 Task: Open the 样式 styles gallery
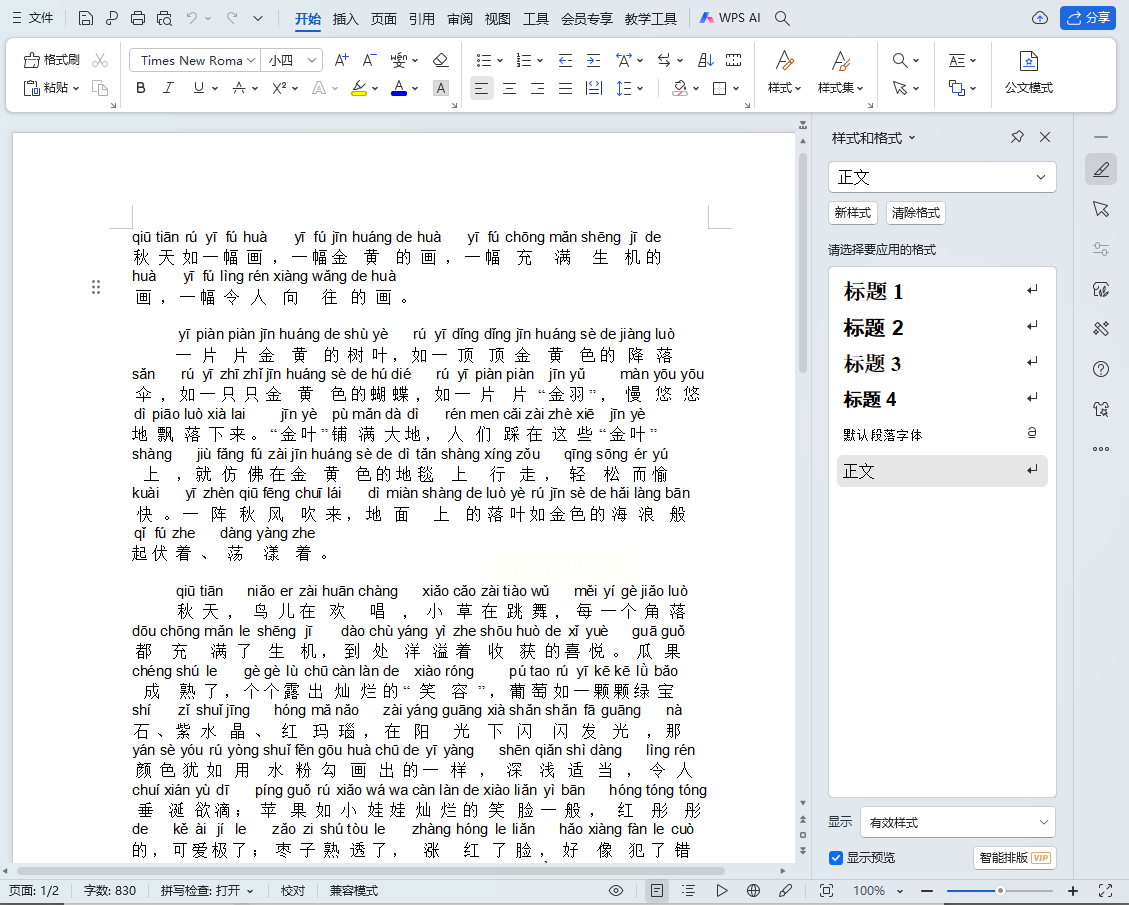tap(784, 72)
